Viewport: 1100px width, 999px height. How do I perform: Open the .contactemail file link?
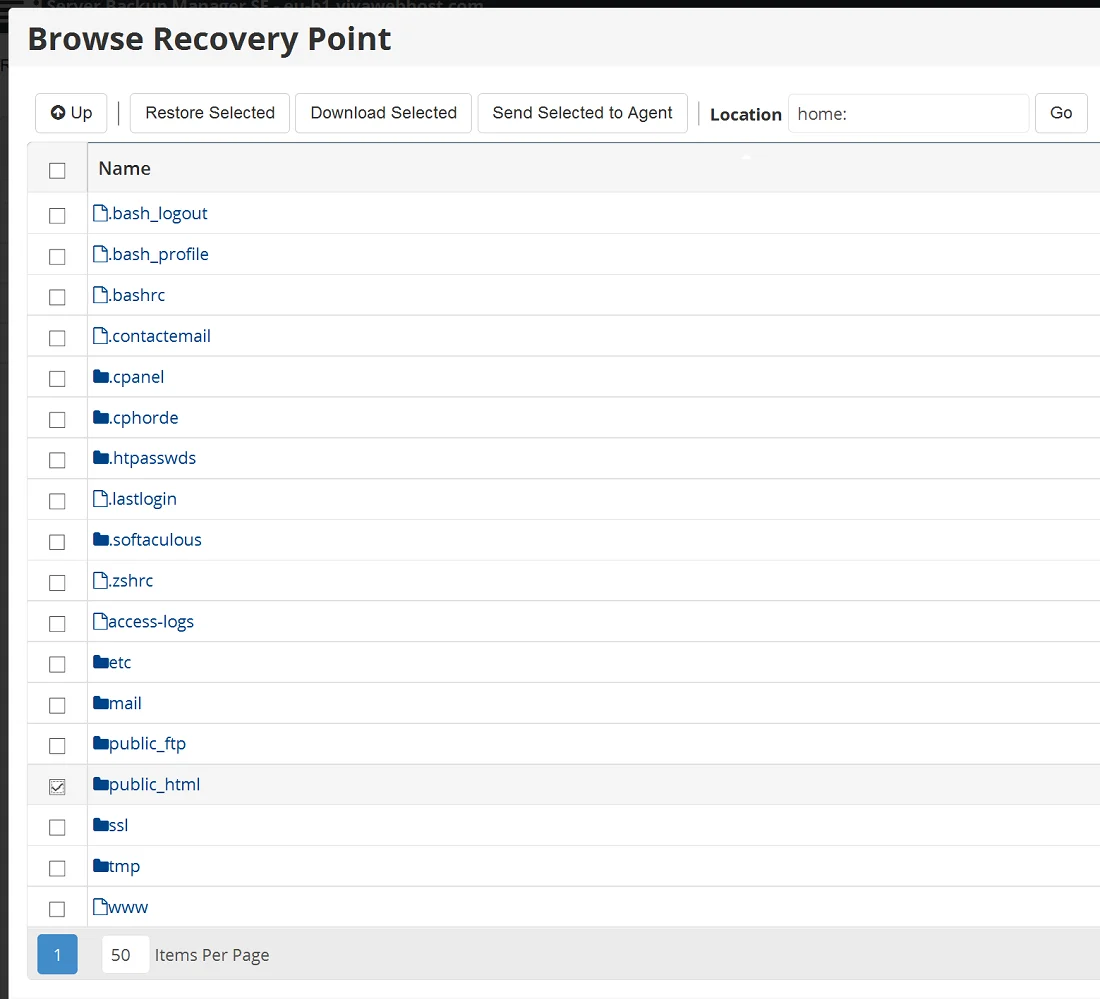click(159, 335)
